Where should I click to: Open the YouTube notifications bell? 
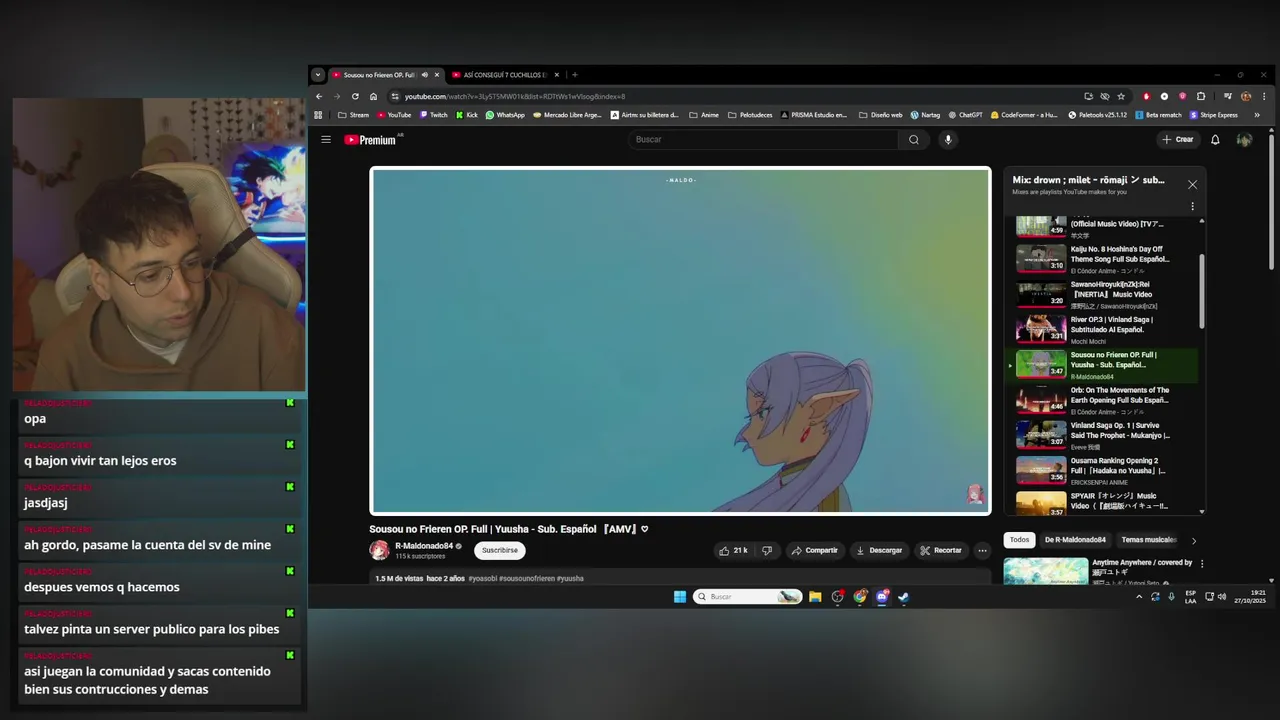pos(1215,140)
